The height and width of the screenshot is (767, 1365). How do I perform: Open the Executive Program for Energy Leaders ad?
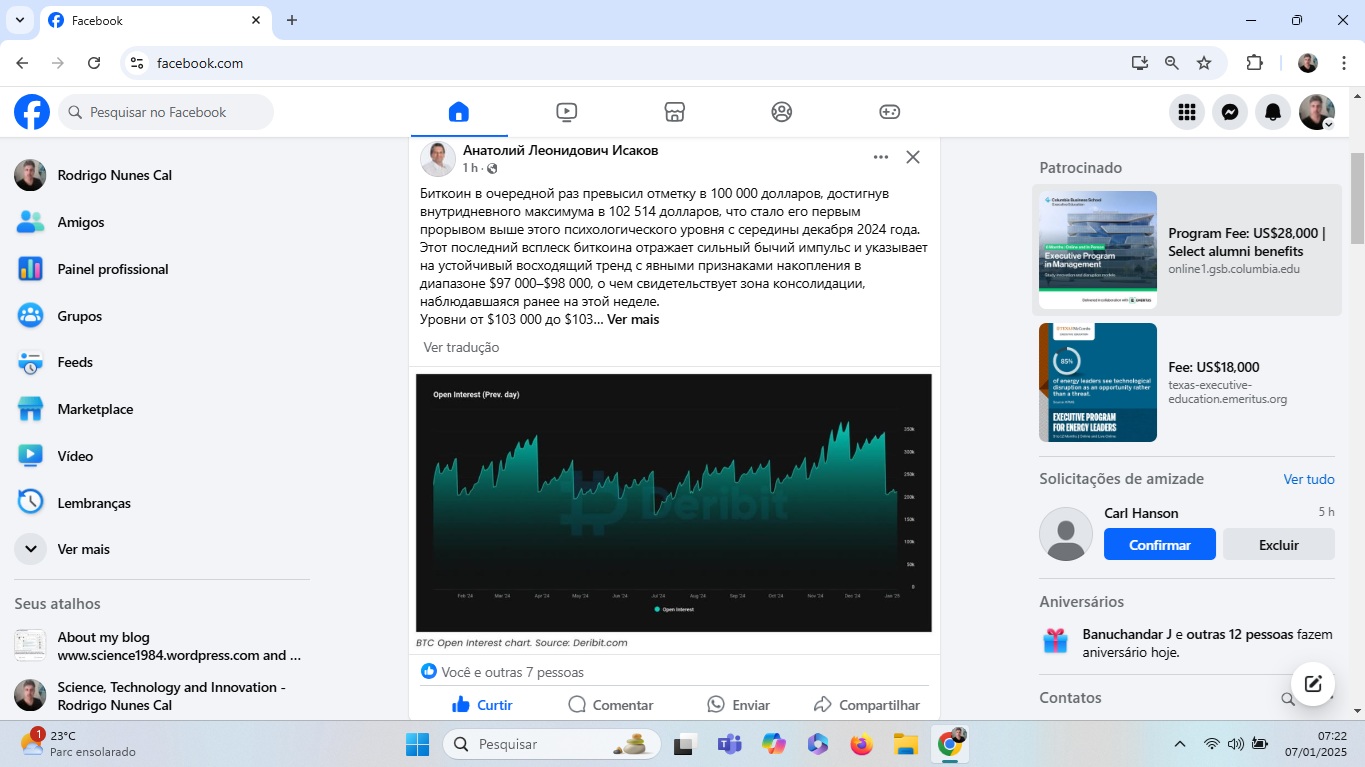[x=1187, y=382]
